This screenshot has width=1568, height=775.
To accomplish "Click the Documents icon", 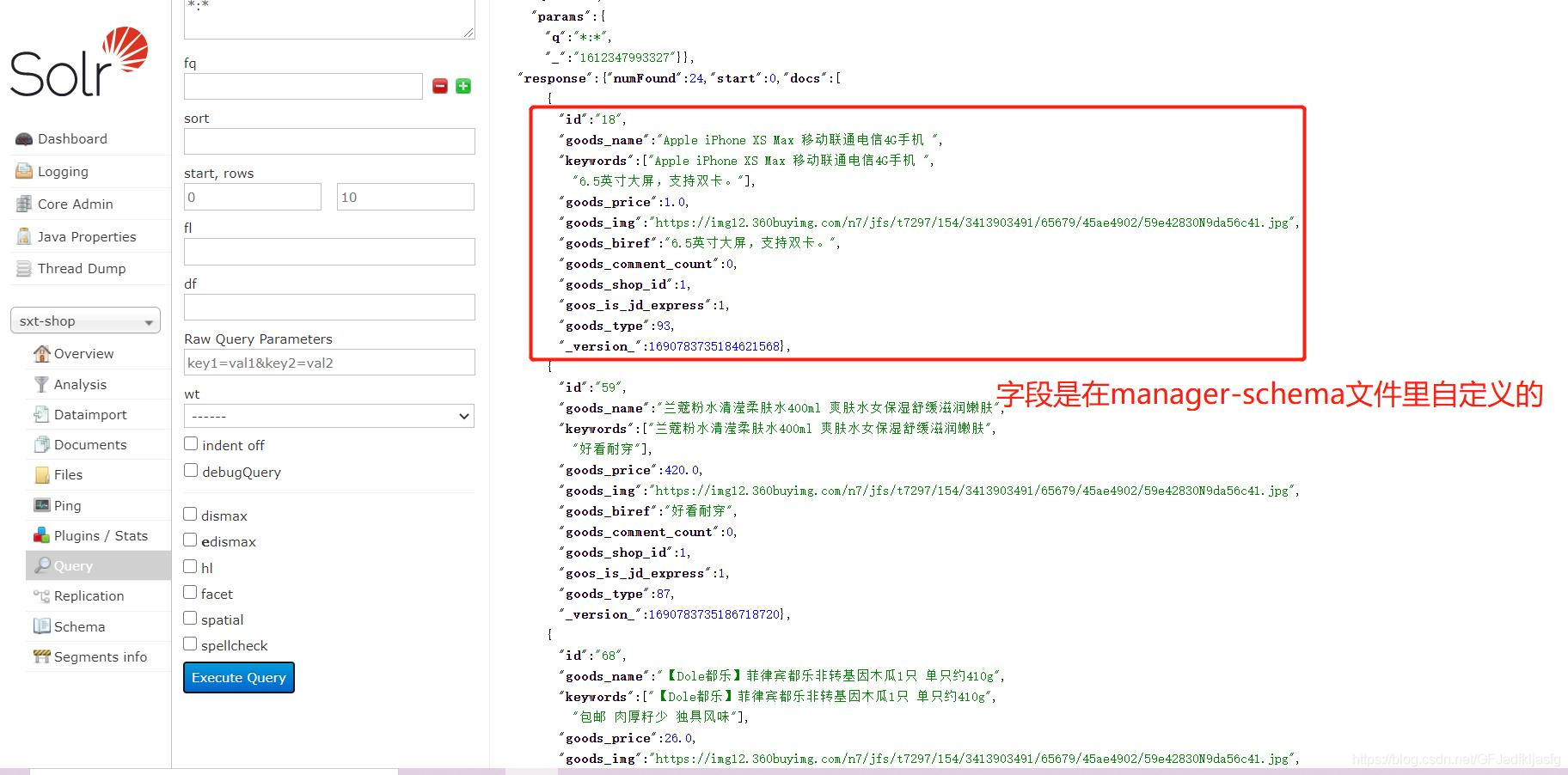I will coord(41,444).
